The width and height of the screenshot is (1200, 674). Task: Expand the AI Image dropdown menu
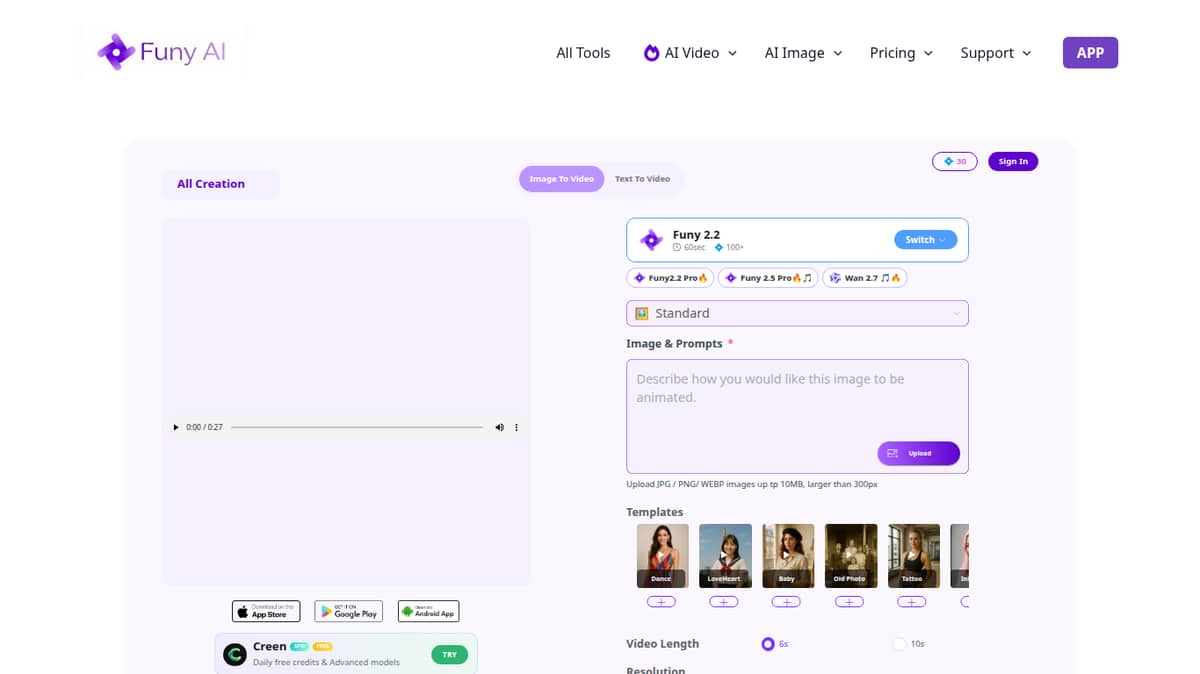tap(803, 53)
